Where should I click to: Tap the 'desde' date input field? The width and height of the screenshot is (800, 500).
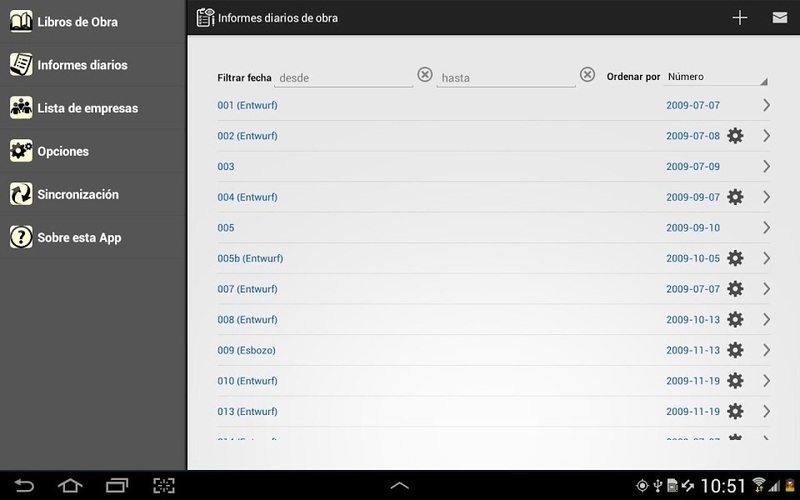pyautogui.click(x=344, y=77)
